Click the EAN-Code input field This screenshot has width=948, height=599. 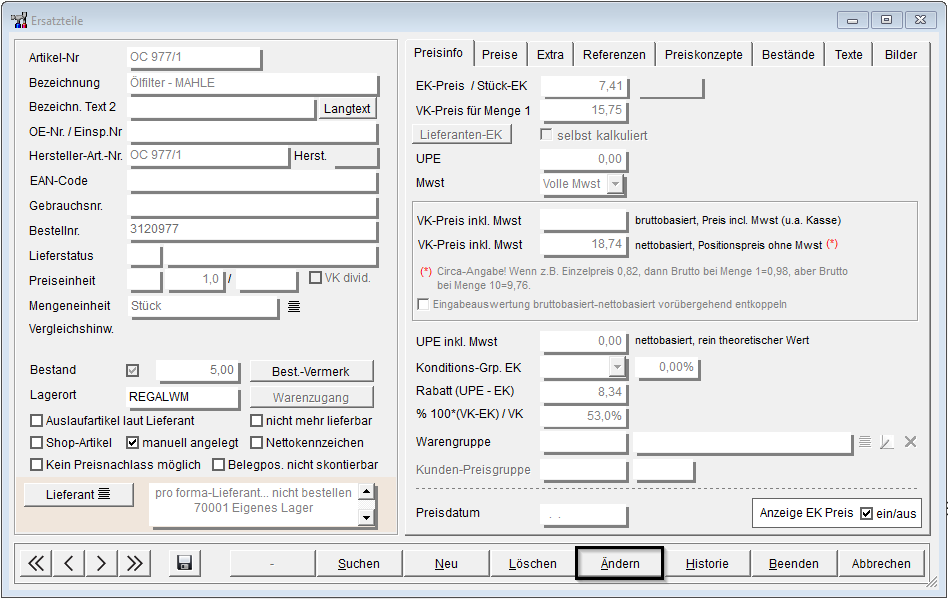pos(253,181)
